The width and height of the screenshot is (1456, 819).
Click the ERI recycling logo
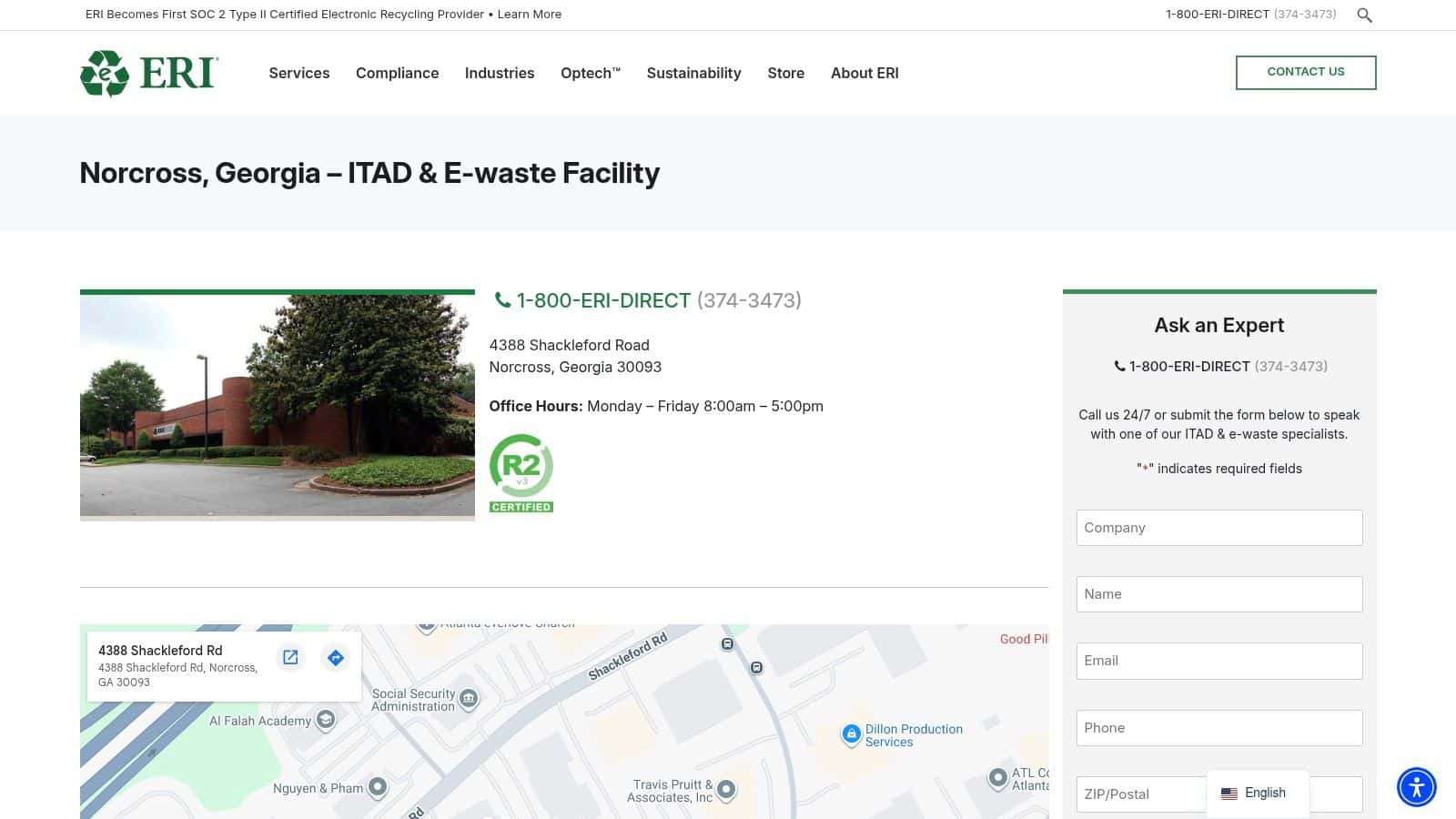(149, 73)
